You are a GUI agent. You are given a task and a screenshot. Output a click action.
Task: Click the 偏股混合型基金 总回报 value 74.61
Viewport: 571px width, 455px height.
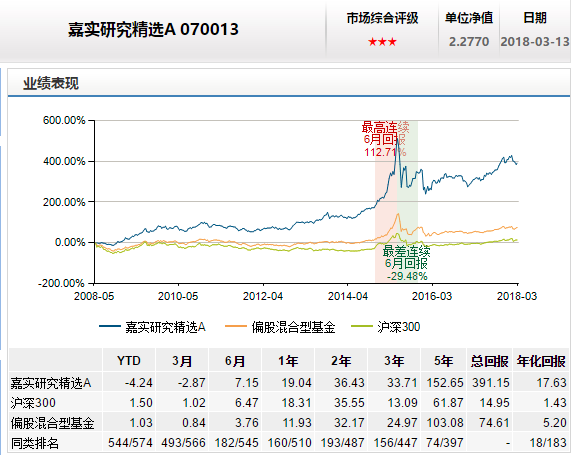click(495, 423)
